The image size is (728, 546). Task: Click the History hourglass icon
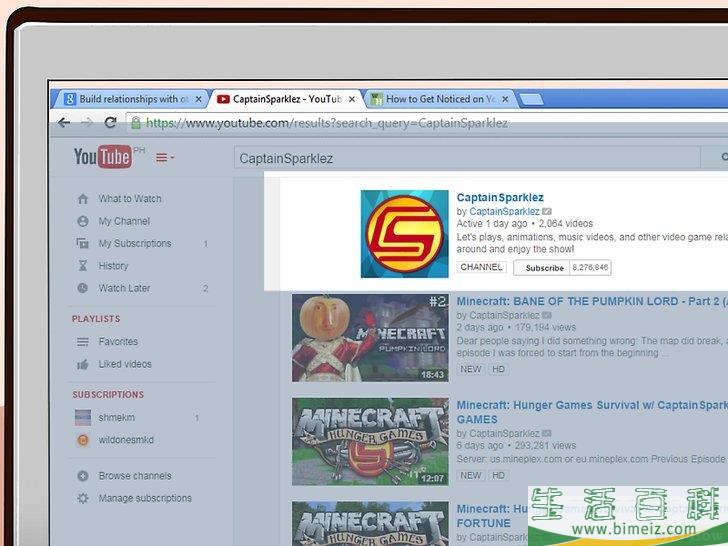(83, 266)
